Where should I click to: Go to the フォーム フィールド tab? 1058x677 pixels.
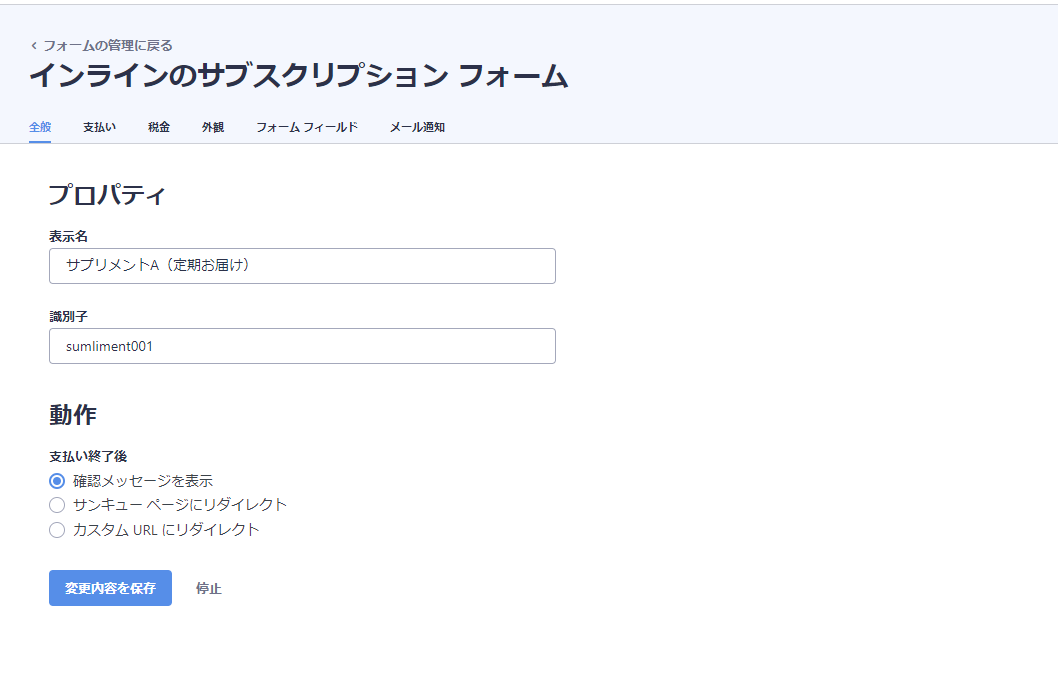(x=307, y=127)
